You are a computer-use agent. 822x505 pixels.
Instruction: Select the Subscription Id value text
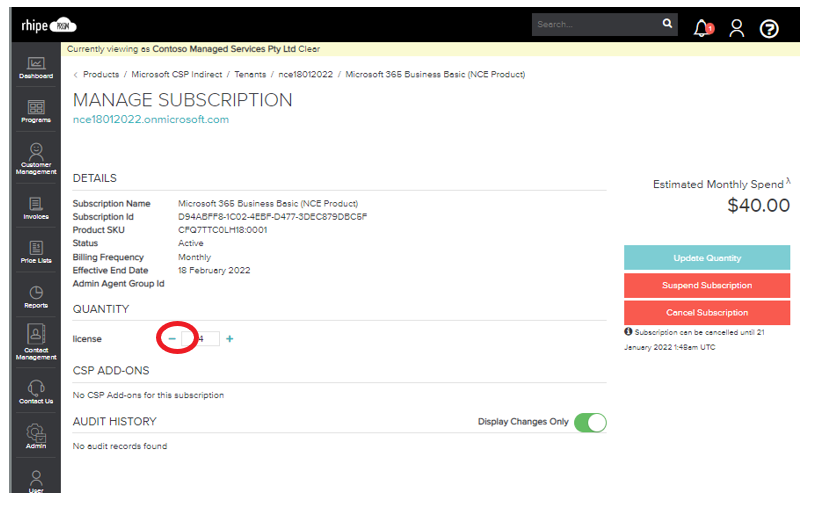pos(273,217)
